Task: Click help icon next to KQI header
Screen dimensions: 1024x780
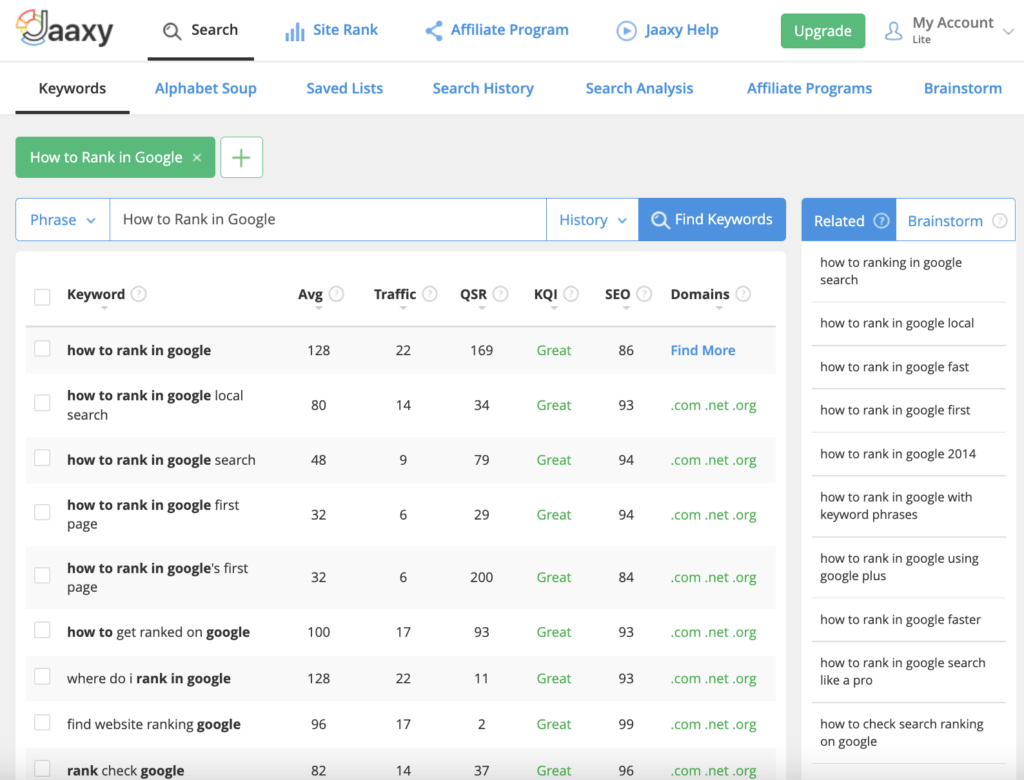Action: 571,294
